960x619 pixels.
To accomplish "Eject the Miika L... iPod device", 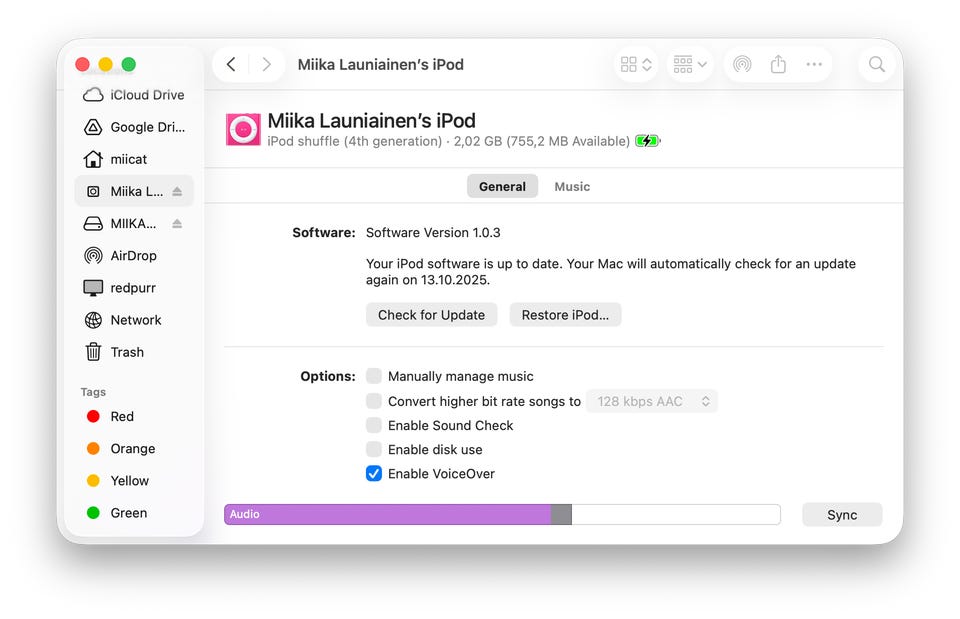I will pyautogui.click(x=177, y=191).
